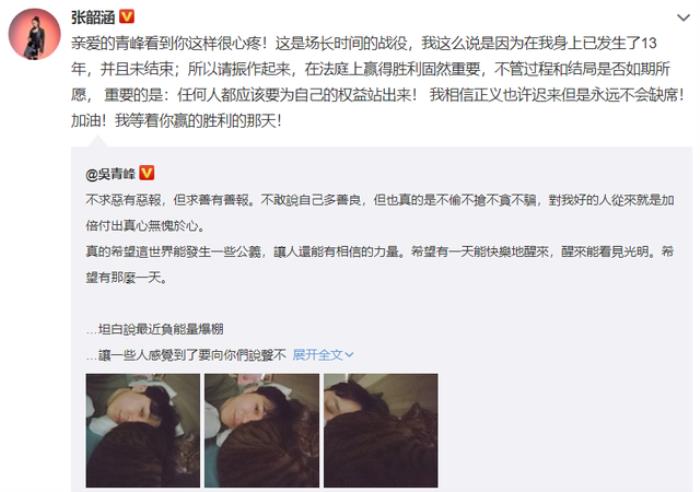Viewport: 700px width, 492px height.
Task: Click the triangular pointer atop the repost card
Action: pyautogui.click(x=98, y=142)
